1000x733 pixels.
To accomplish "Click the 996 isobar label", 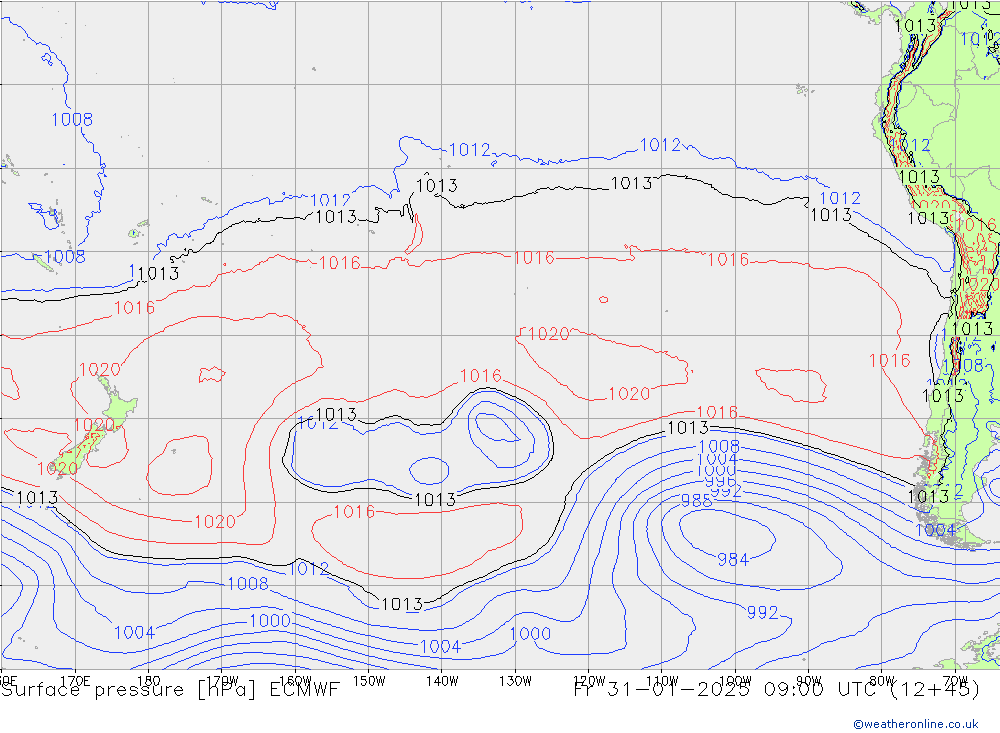I will tap(720, 482).
